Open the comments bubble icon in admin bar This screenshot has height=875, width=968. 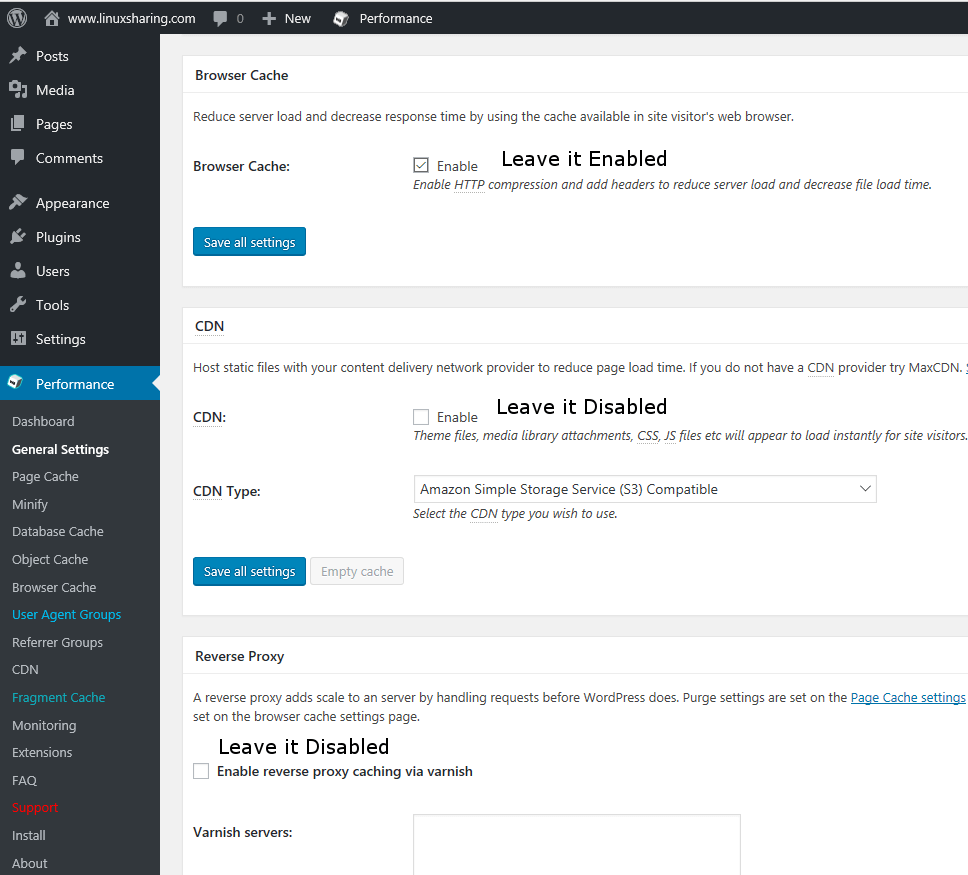click(221, 18)
